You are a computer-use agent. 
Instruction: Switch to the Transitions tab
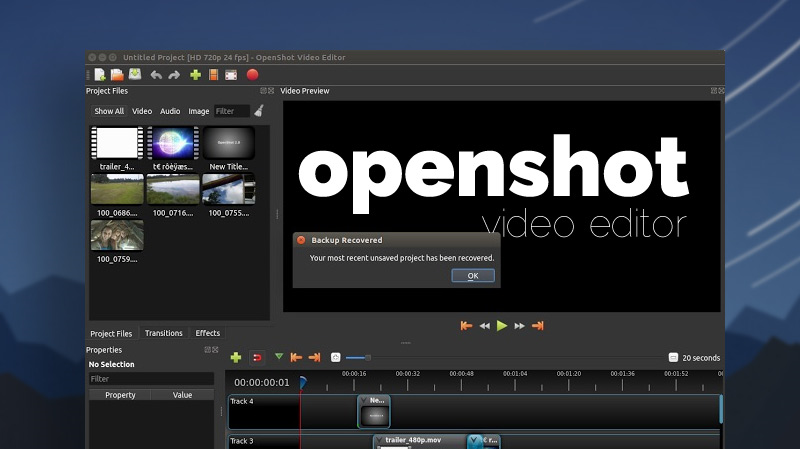pos(164,333)
